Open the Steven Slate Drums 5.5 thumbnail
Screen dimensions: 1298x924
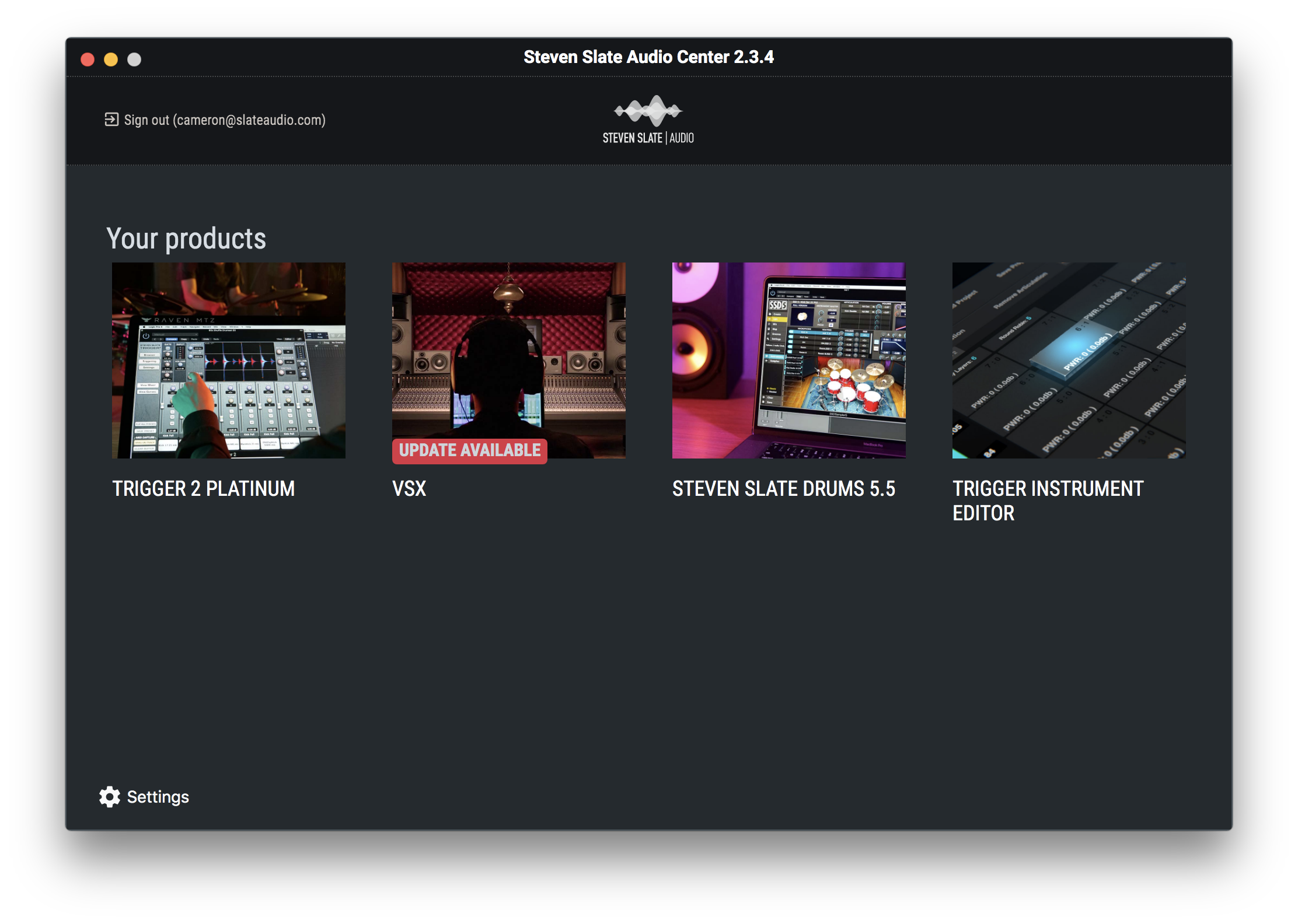click(789, 360)
